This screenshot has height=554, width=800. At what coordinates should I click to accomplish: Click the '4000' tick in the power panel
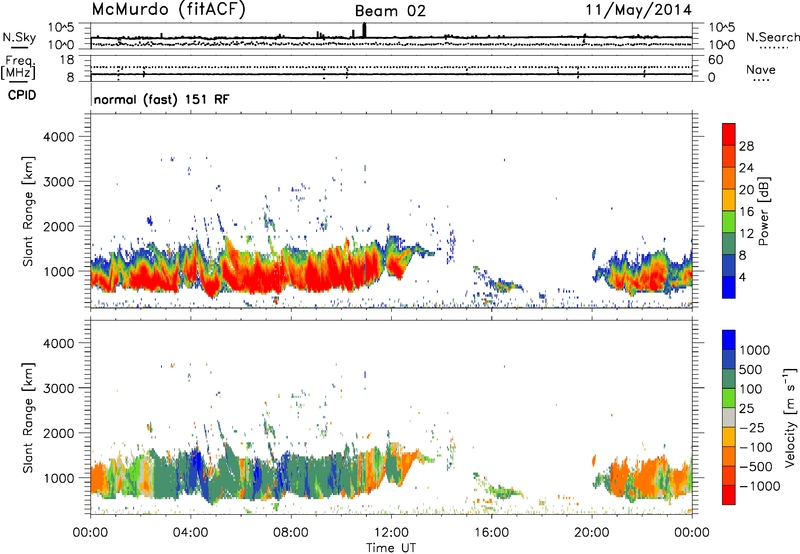58,137
